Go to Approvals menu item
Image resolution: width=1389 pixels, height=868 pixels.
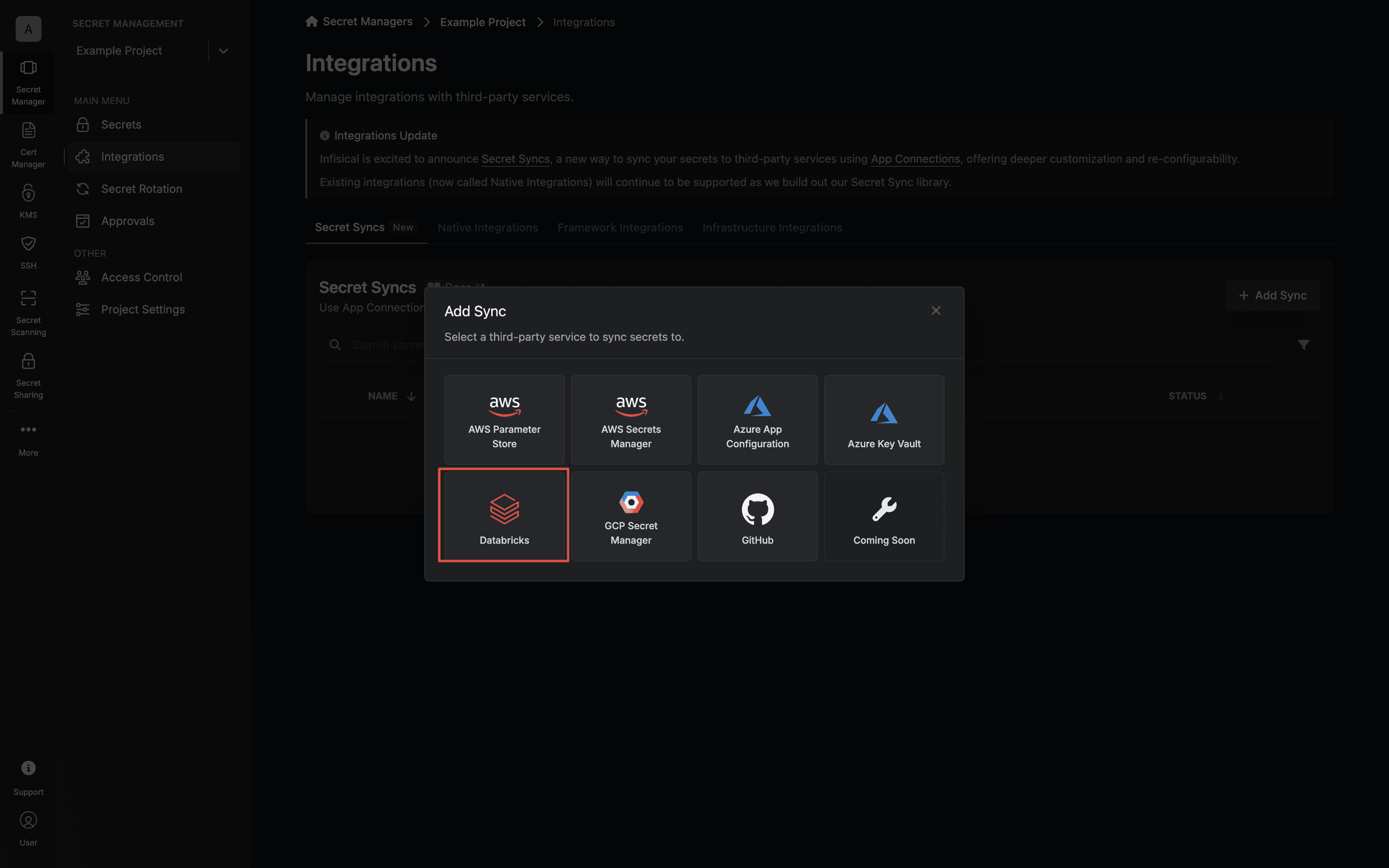pos(153,221)
